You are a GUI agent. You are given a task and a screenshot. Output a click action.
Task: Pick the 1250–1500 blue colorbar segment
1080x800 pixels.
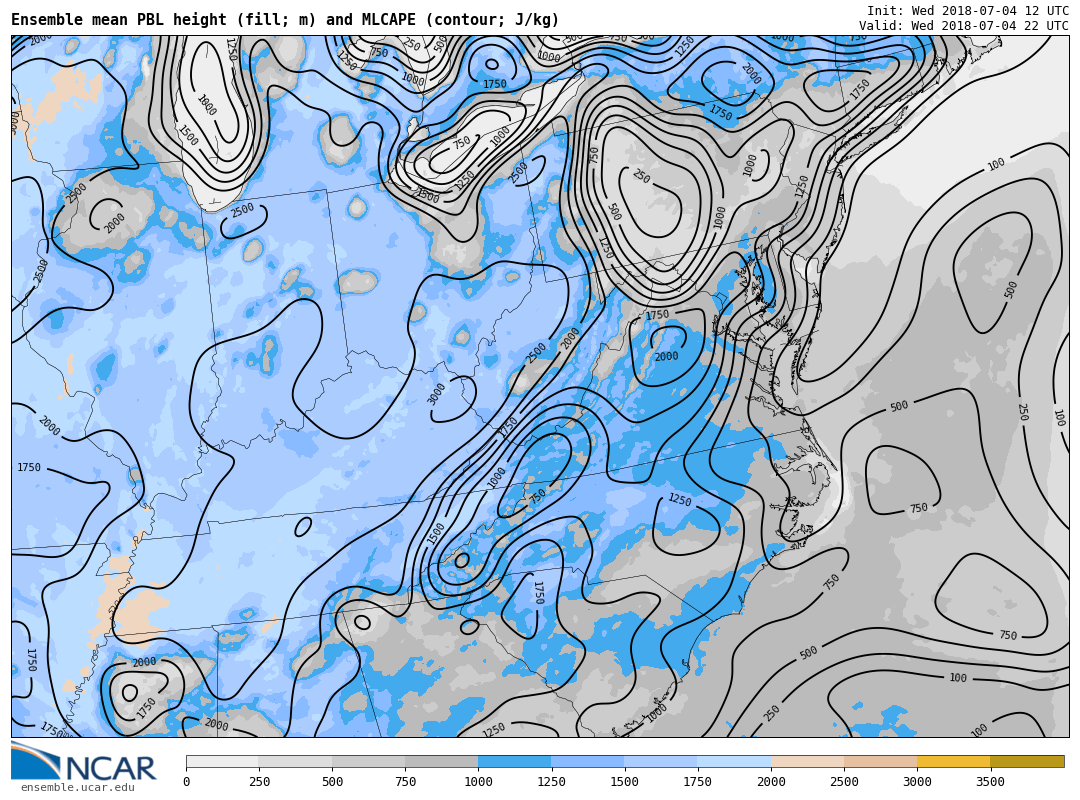[588, 761]
